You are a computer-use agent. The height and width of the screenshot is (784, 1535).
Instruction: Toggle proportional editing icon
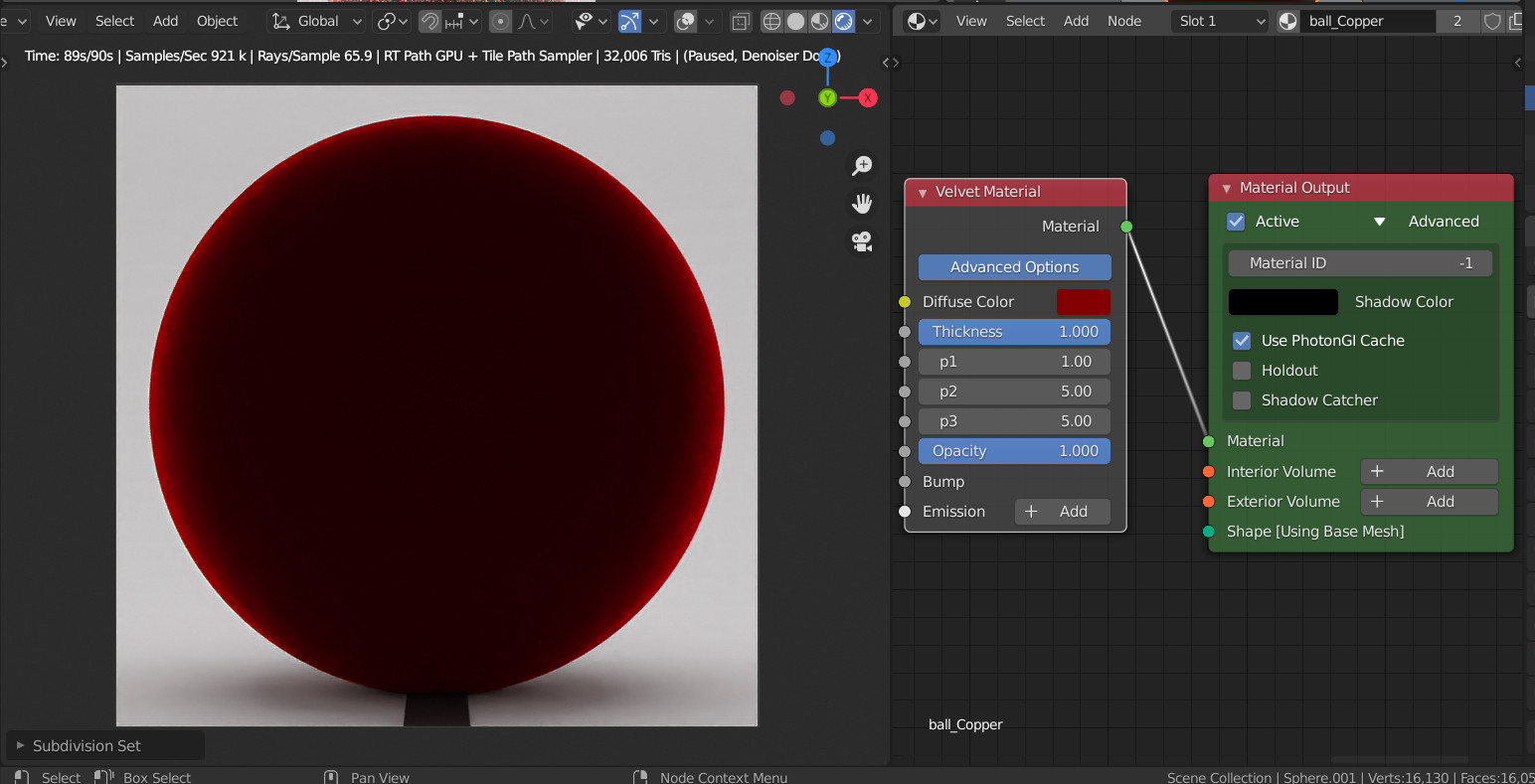tap(501, 21)
